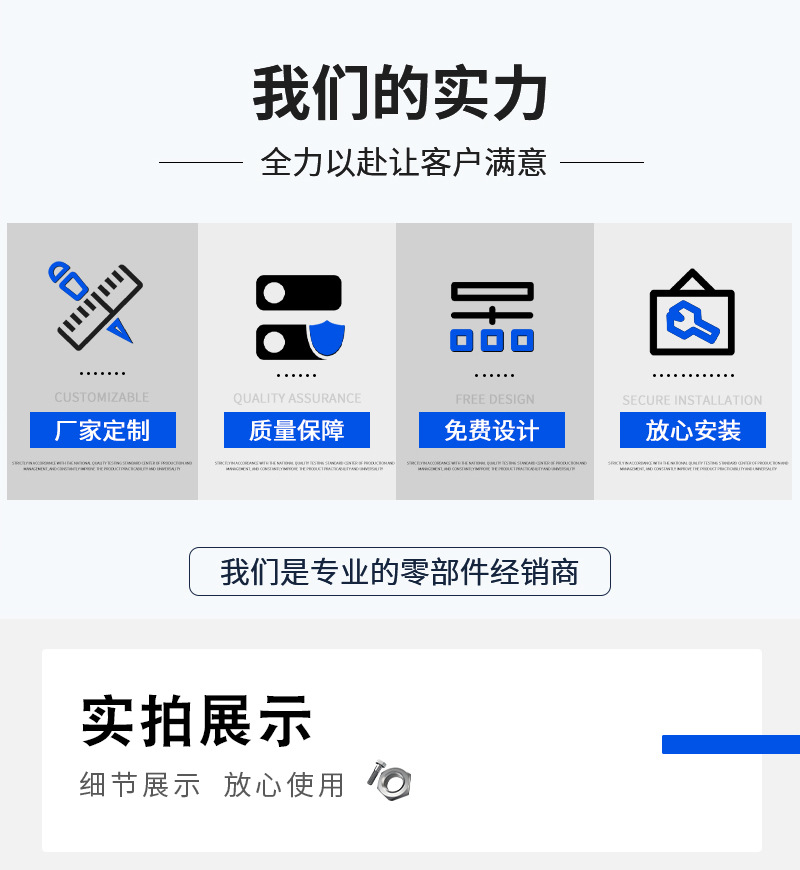This screenshot has width=800, height=870.
Task: Click the small description text under 质量保障
Action: pos(305,466)
